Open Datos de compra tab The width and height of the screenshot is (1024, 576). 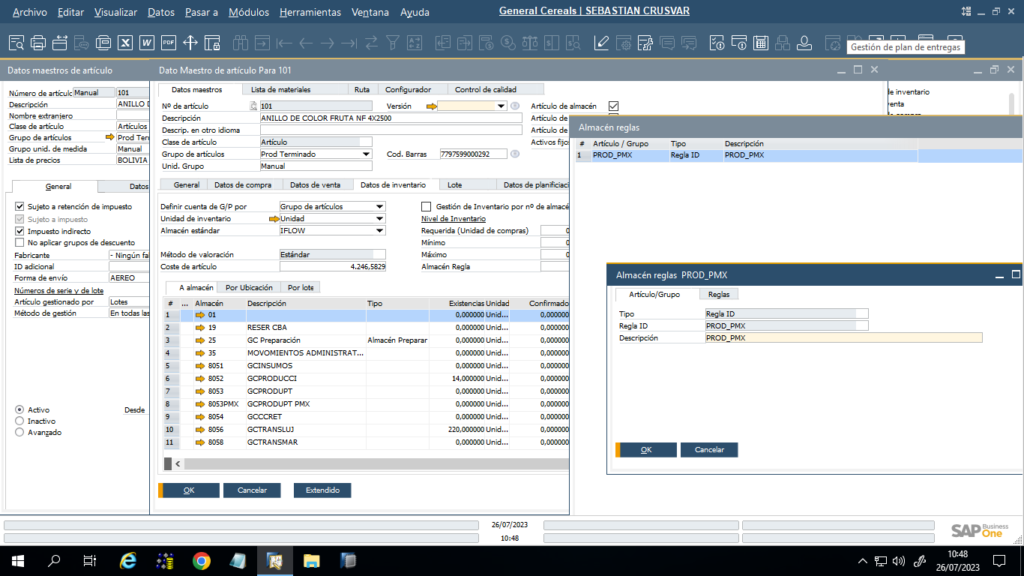pyautogui.click(x=243, y=185)
